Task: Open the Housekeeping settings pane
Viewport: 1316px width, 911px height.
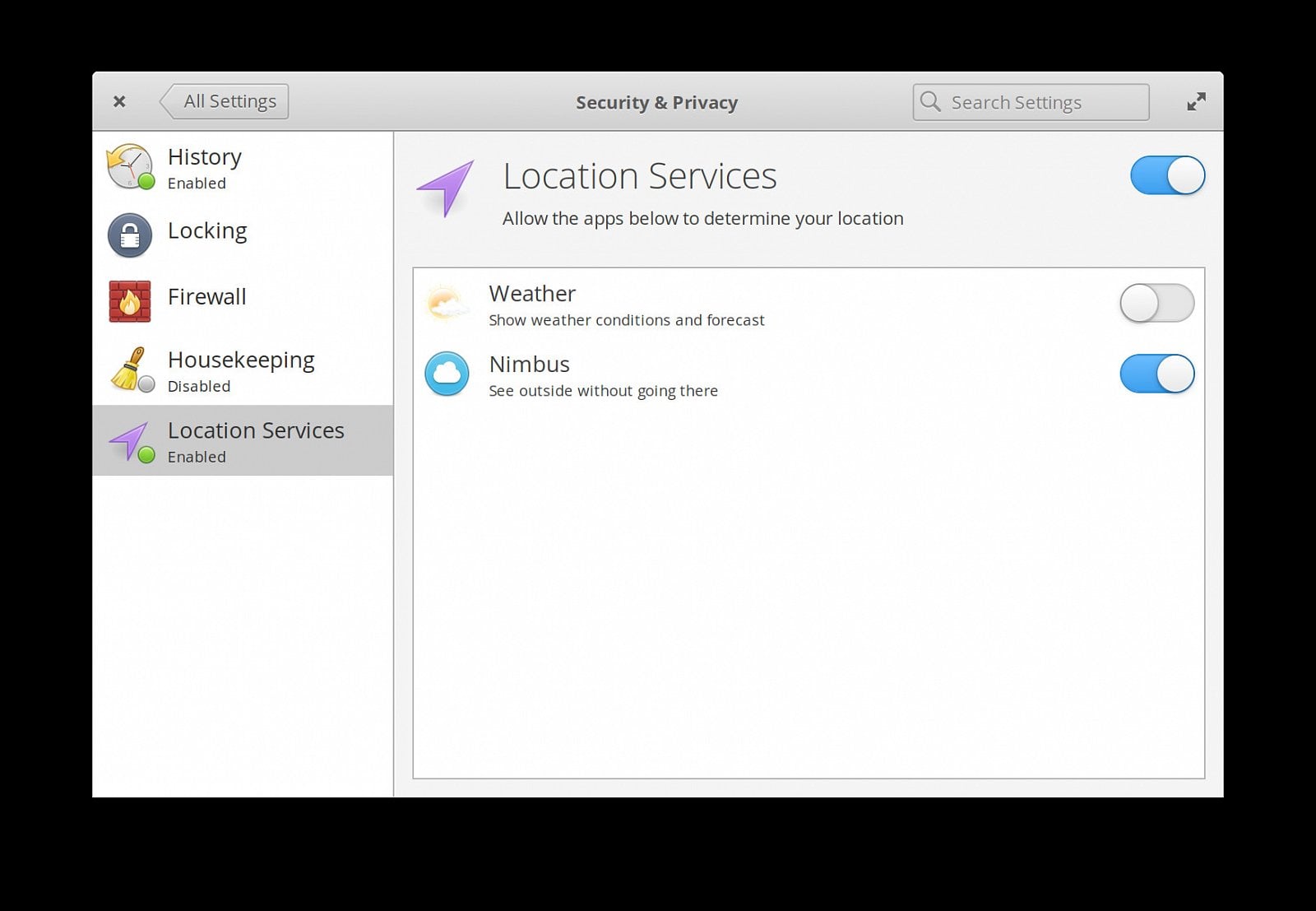Action: pyautogui.click(x=240, y=369)
